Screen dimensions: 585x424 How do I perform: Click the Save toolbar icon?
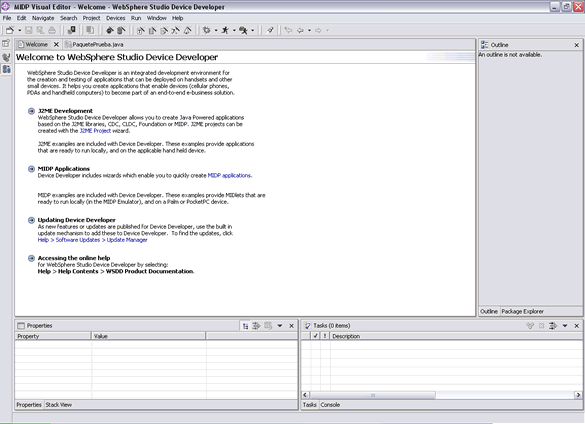coord(29,30)
